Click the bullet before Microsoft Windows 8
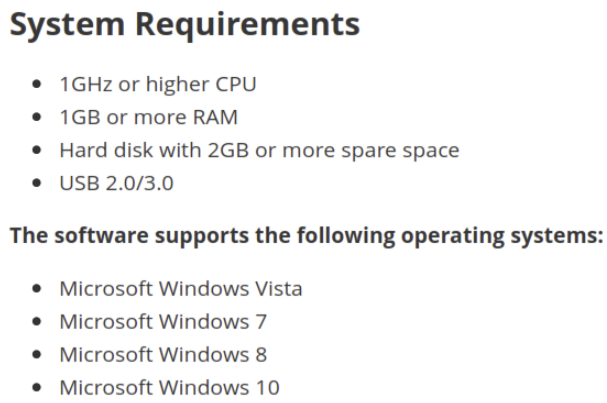 click(37, 354)
